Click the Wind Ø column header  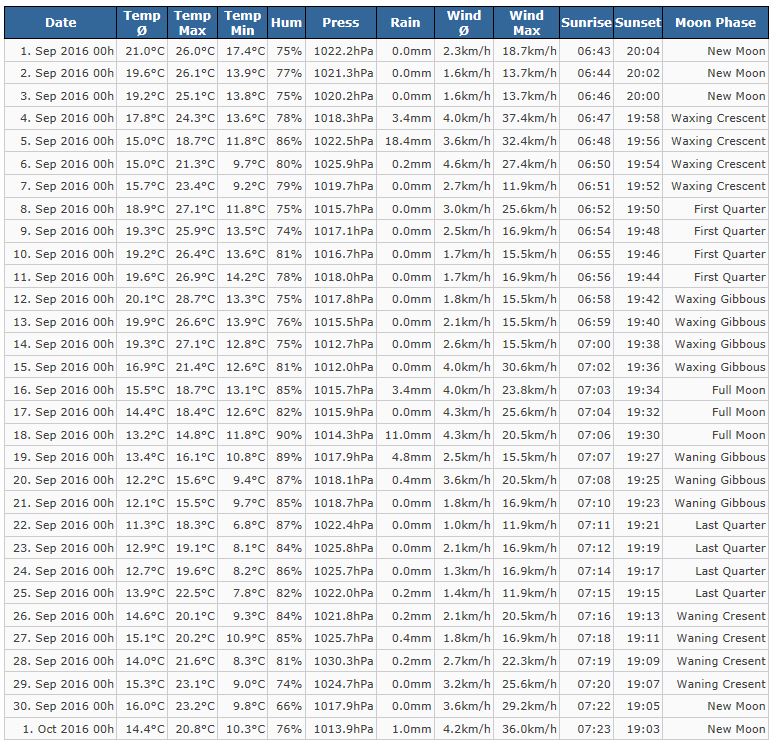[464, 23]
